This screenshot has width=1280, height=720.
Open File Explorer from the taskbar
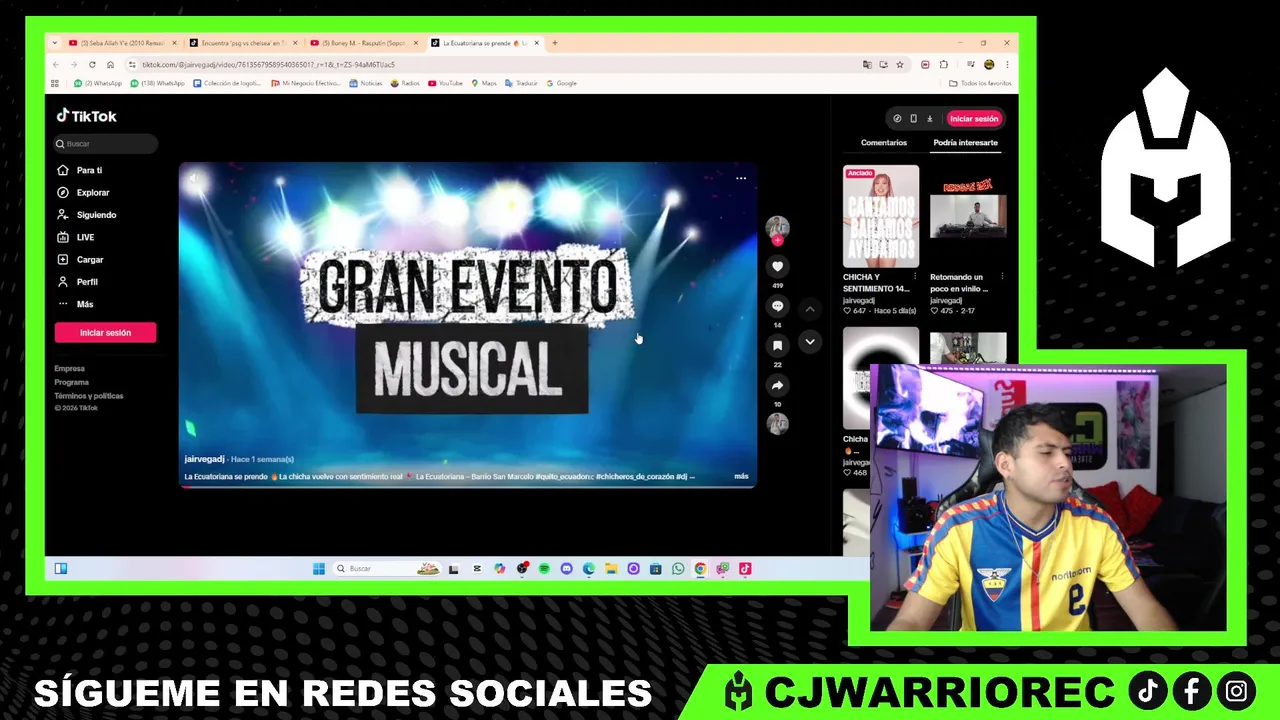pos(611,568)
